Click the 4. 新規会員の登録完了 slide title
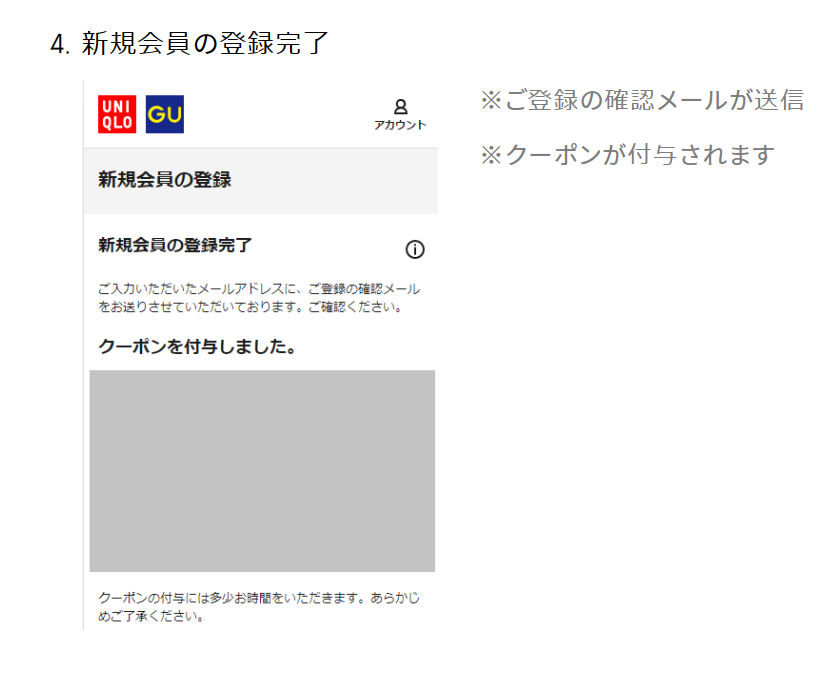The width and height of the screenshot is (838, 682). pos(189,43)
